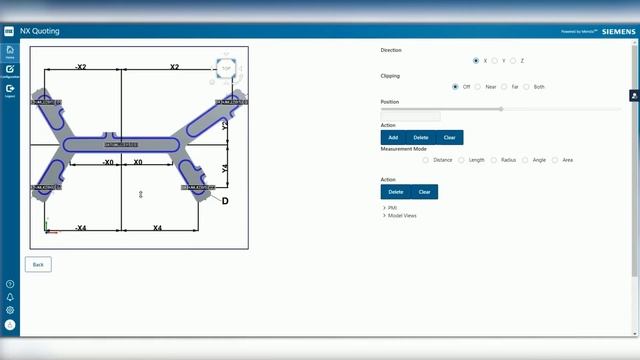The height and width of the screenshot is (360, 640).
Task: Choose Length measurement mode
Action: (x=461, y=160)
